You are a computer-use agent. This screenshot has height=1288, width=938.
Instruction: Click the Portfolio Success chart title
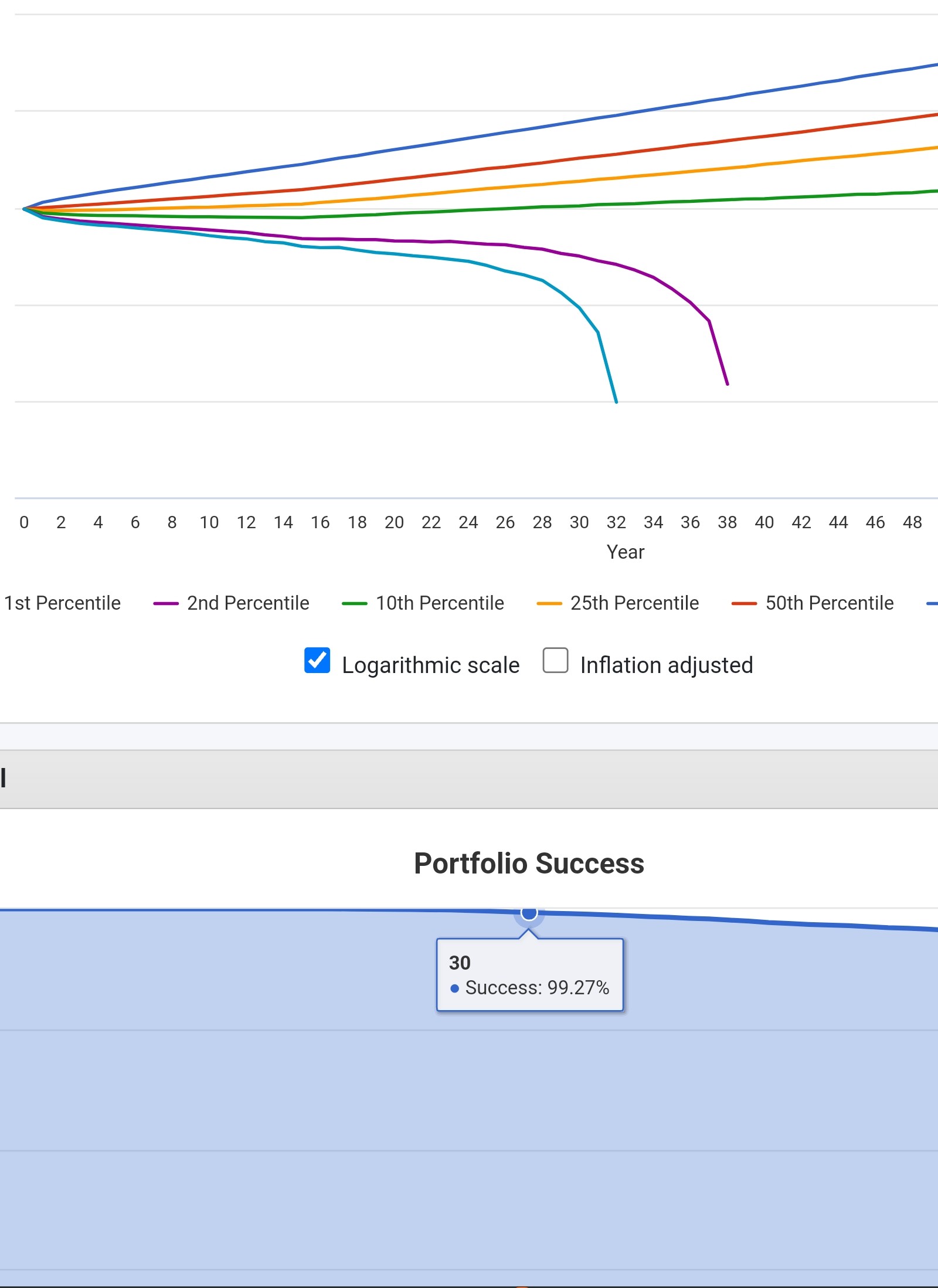pos(529,864)
